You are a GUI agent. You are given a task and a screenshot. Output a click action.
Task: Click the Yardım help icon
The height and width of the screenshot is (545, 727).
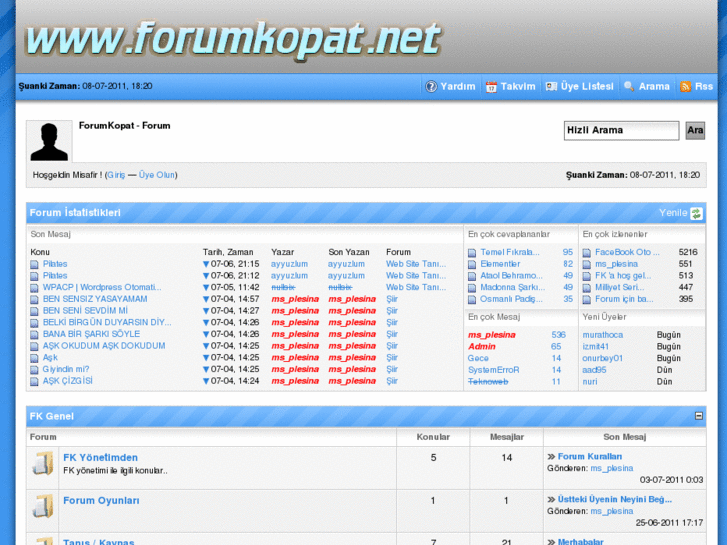431,87
